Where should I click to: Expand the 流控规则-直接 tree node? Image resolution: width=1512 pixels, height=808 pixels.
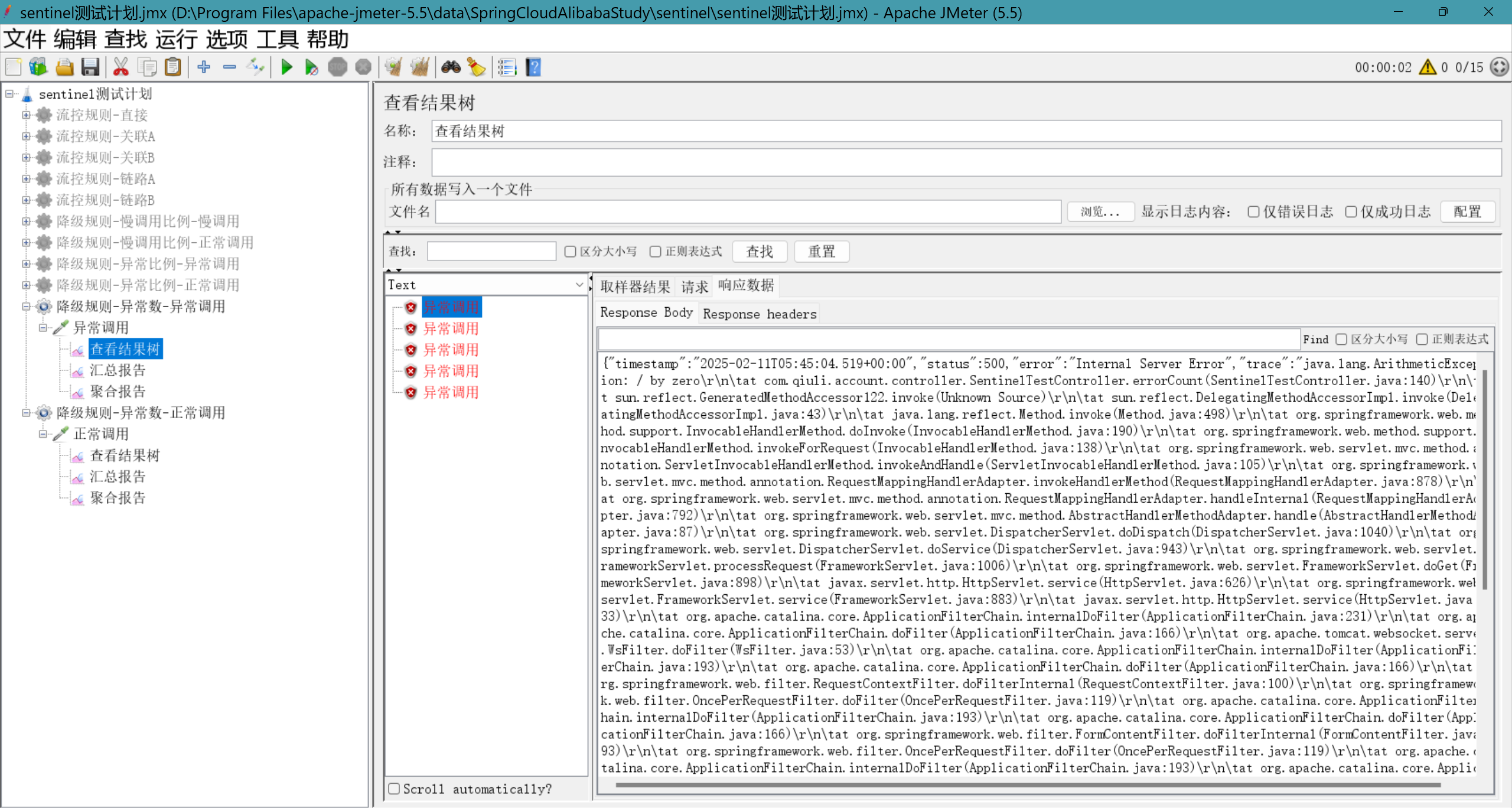tap(26, 115)
